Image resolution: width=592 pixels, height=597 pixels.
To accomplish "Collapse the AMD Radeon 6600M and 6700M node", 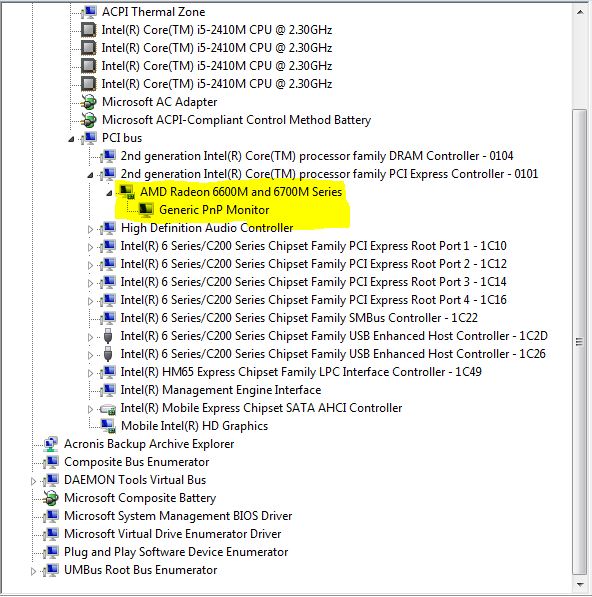I will [x=109, y=193].
